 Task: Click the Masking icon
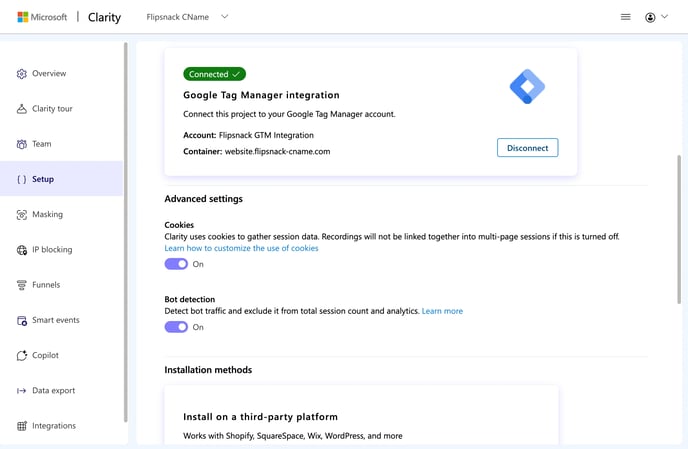point(22,215)
